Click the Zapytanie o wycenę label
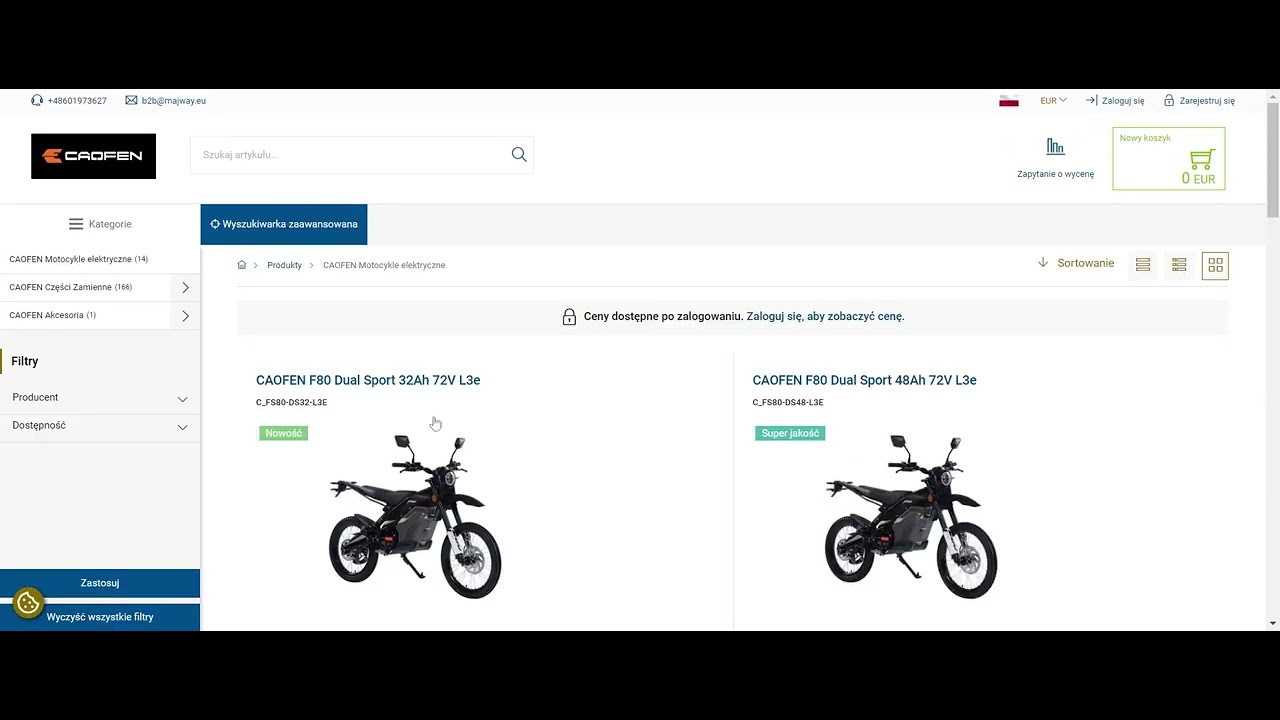Screen dimensions: 1280x720 pos(1055,174)
